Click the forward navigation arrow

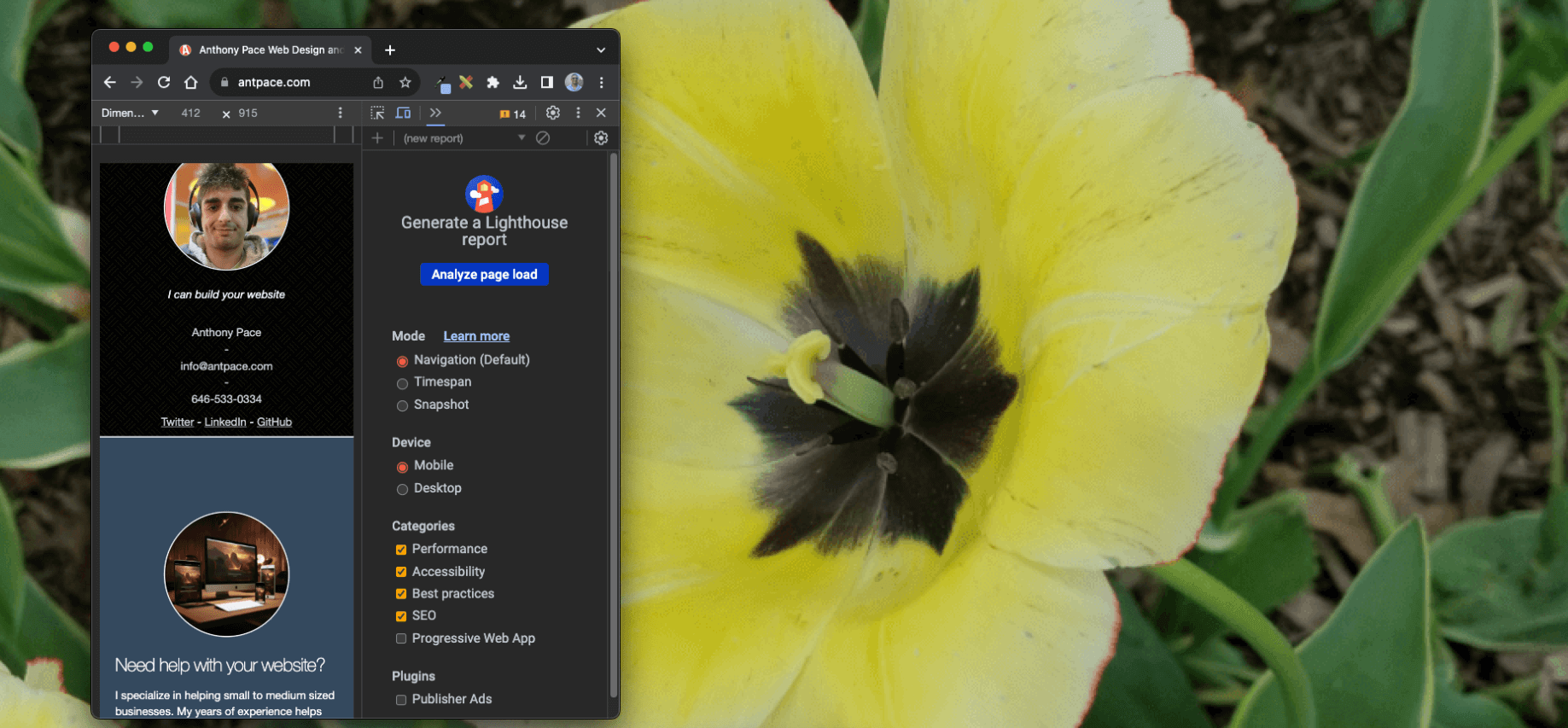[x=137, y=83]
